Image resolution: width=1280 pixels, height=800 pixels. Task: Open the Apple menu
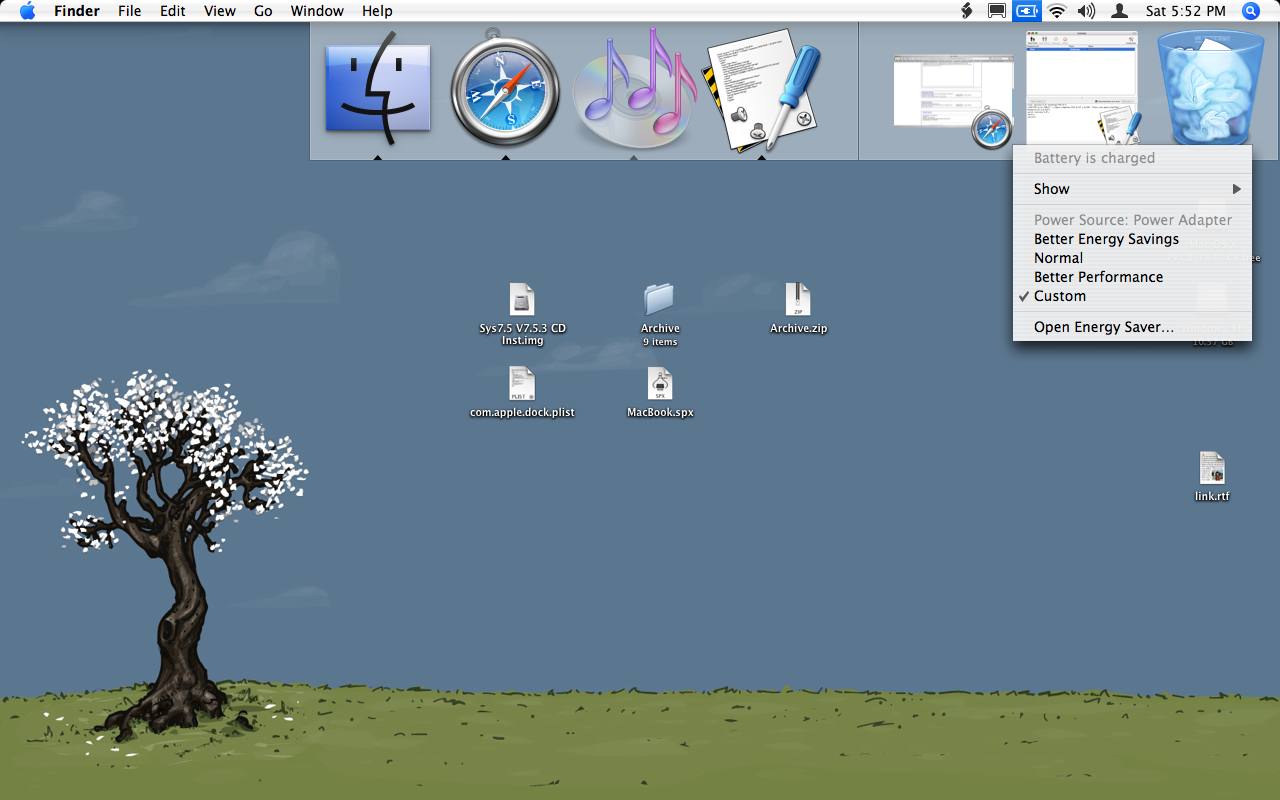27,11
